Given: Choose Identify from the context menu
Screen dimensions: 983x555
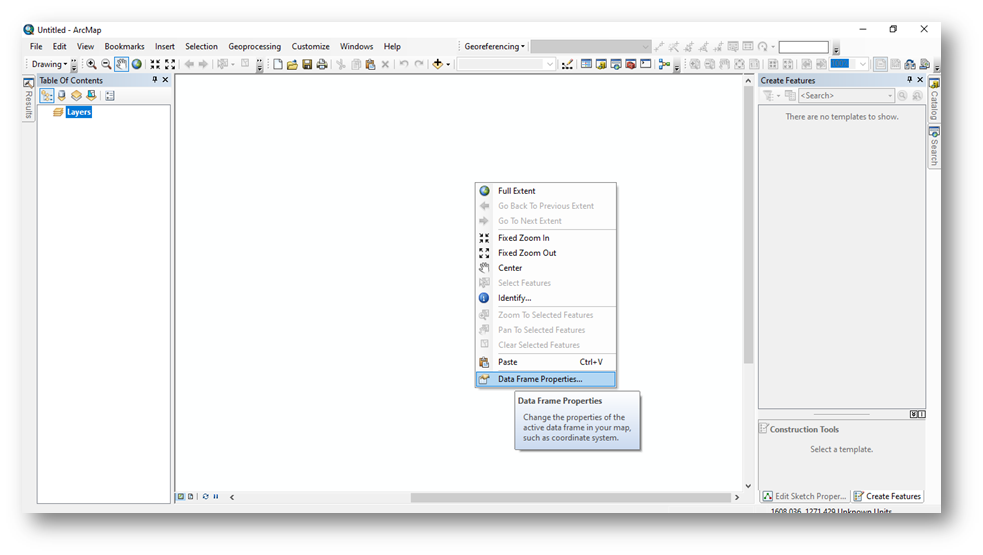Looking at the screenshot, I should (545, 298).
